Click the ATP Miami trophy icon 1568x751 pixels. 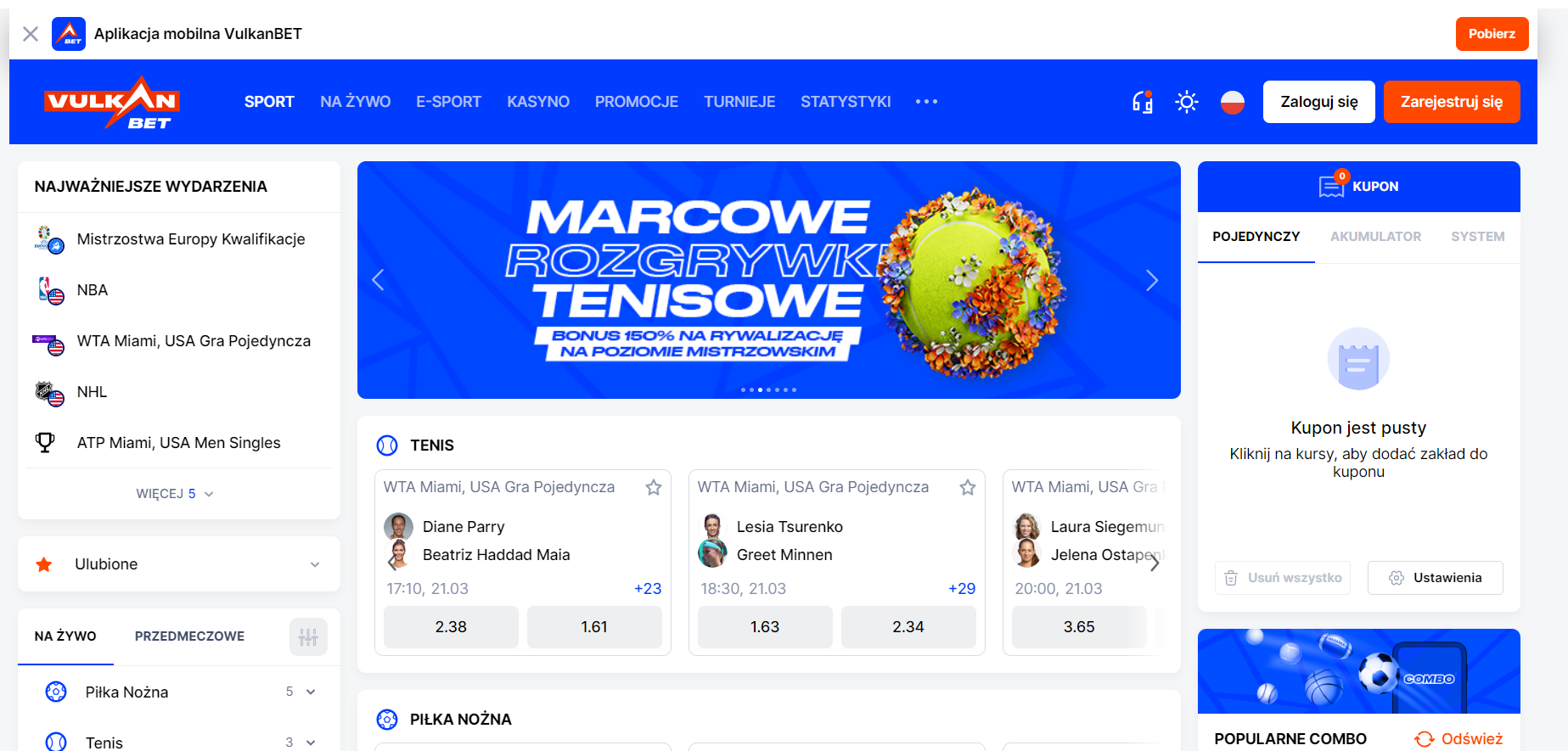[x=45, y=442]
